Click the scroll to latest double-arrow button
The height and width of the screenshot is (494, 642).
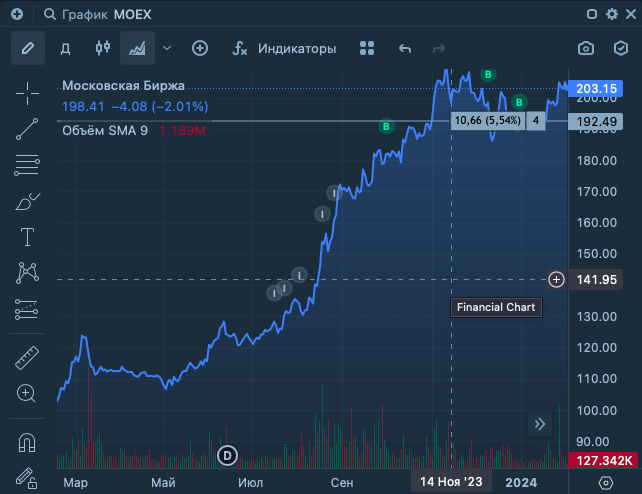[x=540, y=424]
